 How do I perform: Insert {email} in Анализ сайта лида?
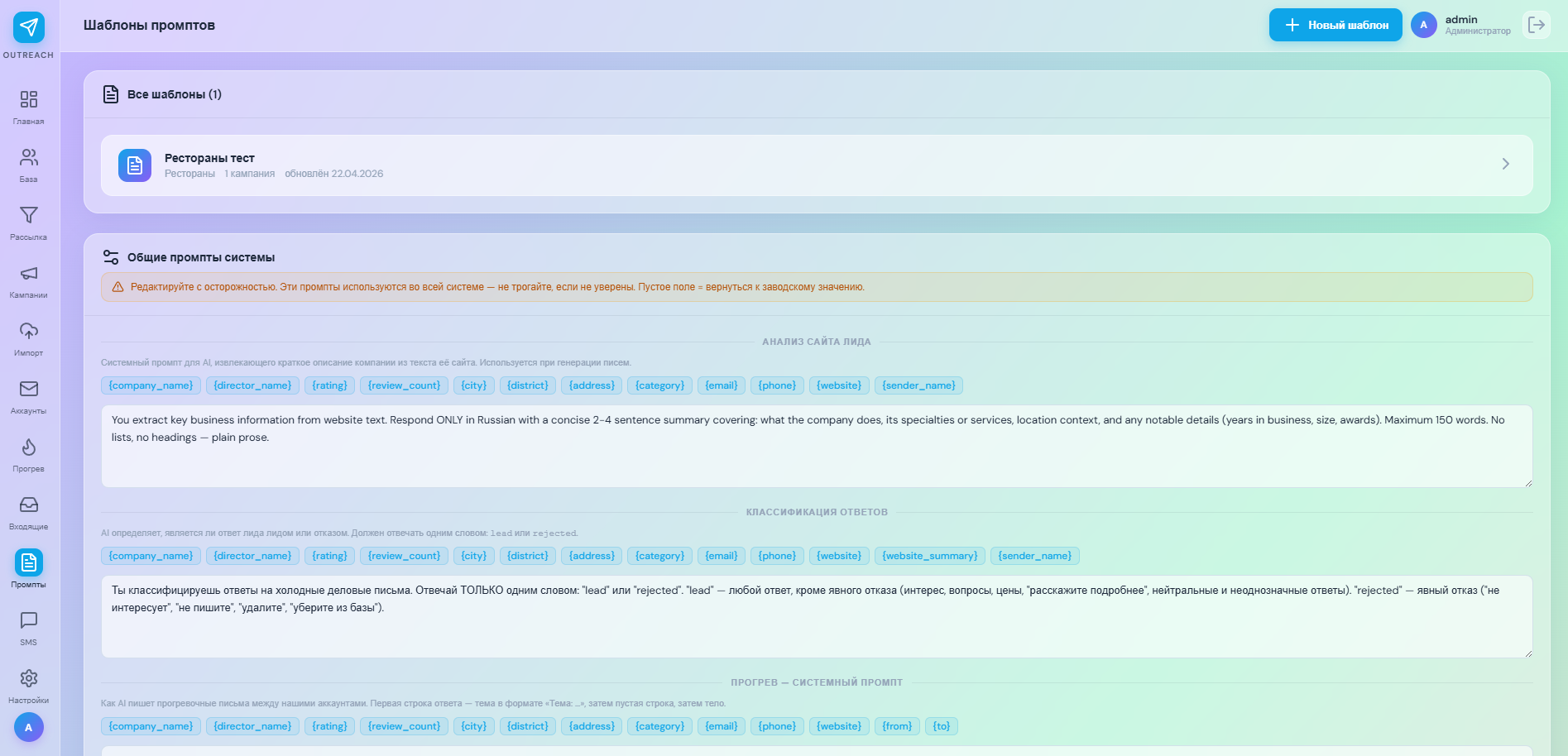pyautogui.click(x=722, y=385)
